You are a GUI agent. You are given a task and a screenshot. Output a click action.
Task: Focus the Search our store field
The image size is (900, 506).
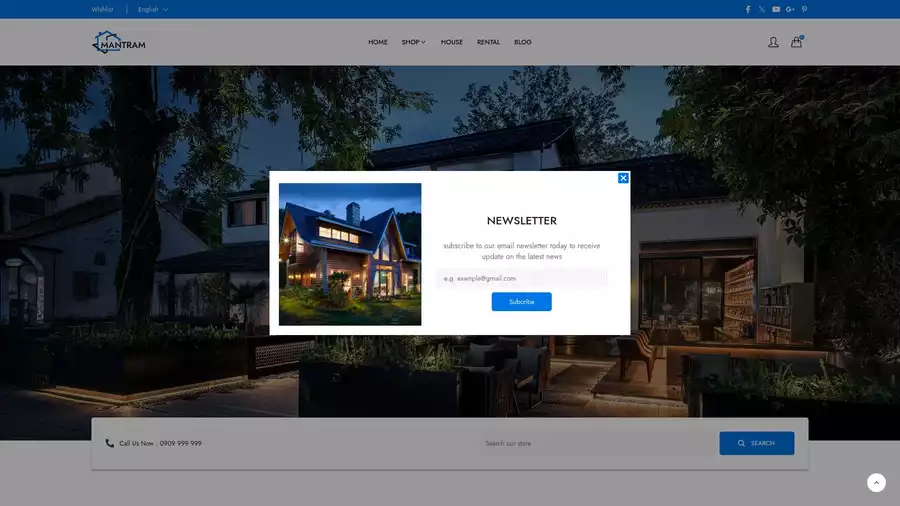click(x=599, y=443)
